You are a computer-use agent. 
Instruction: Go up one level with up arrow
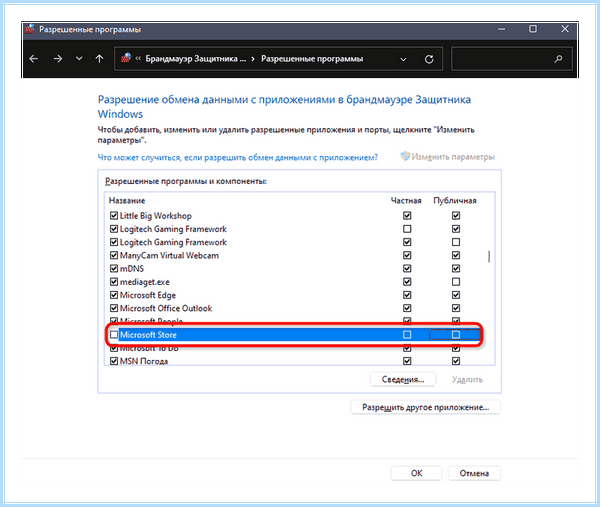tap(99, 59)
